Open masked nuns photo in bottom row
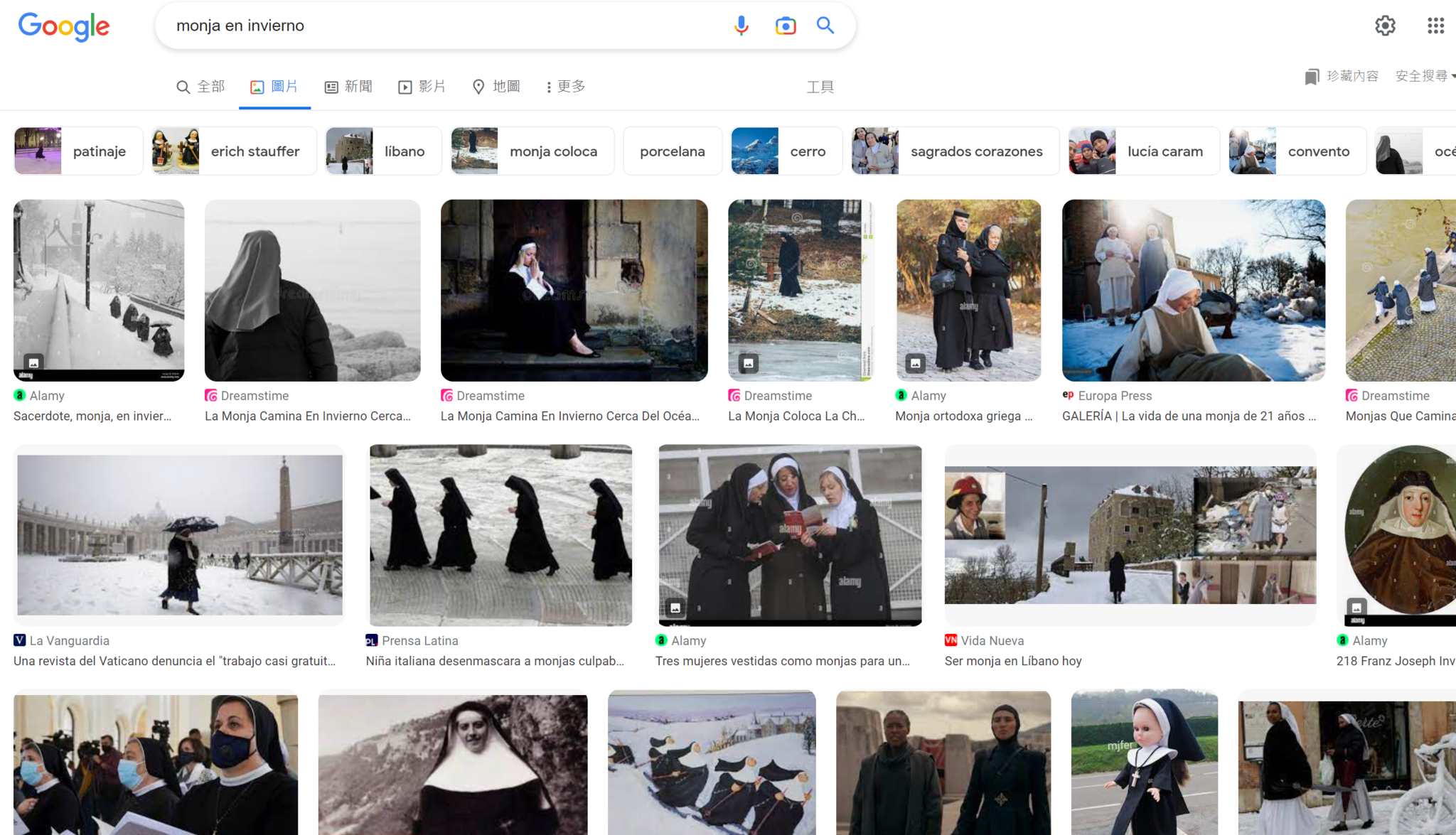 tap(156, 764)
